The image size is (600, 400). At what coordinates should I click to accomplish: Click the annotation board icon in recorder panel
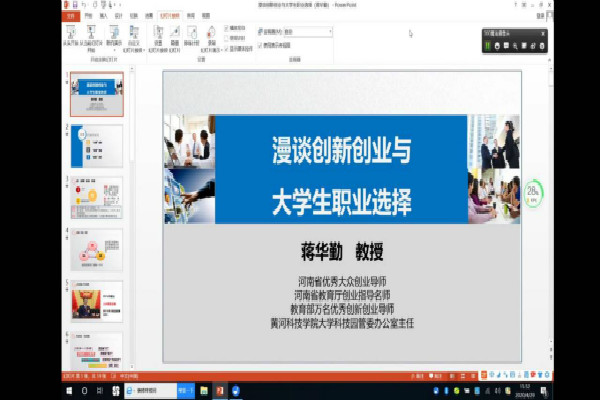click(506, 46)
